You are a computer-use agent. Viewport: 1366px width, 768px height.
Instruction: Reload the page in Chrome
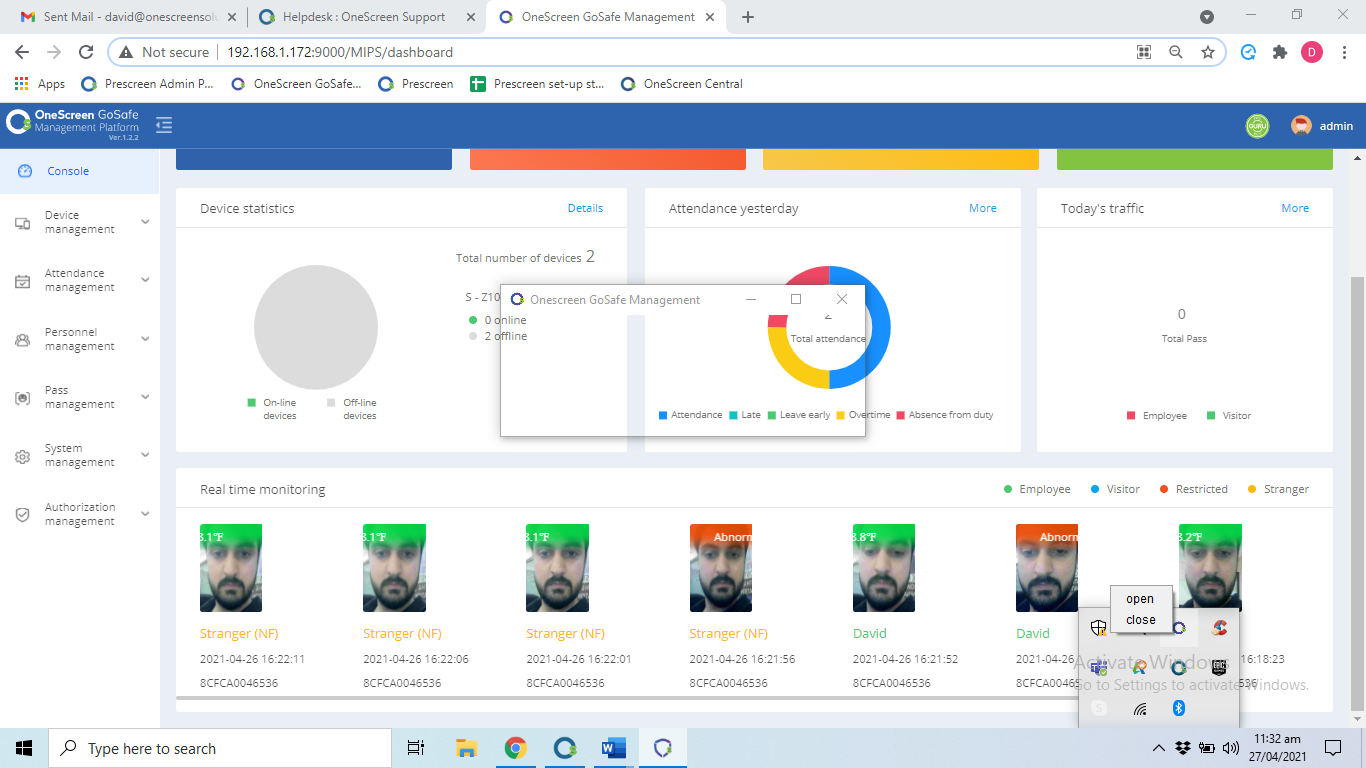click(x=86, y=52)
